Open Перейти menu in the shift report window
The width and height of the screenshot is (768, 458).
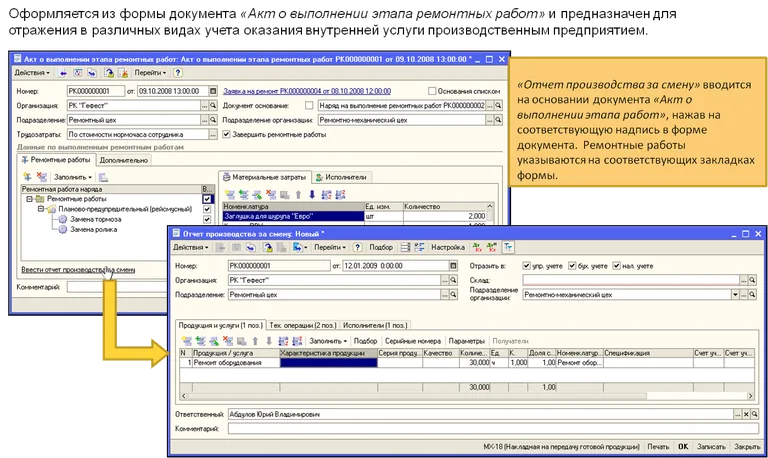pyautogui.click(x=330, y=247)
